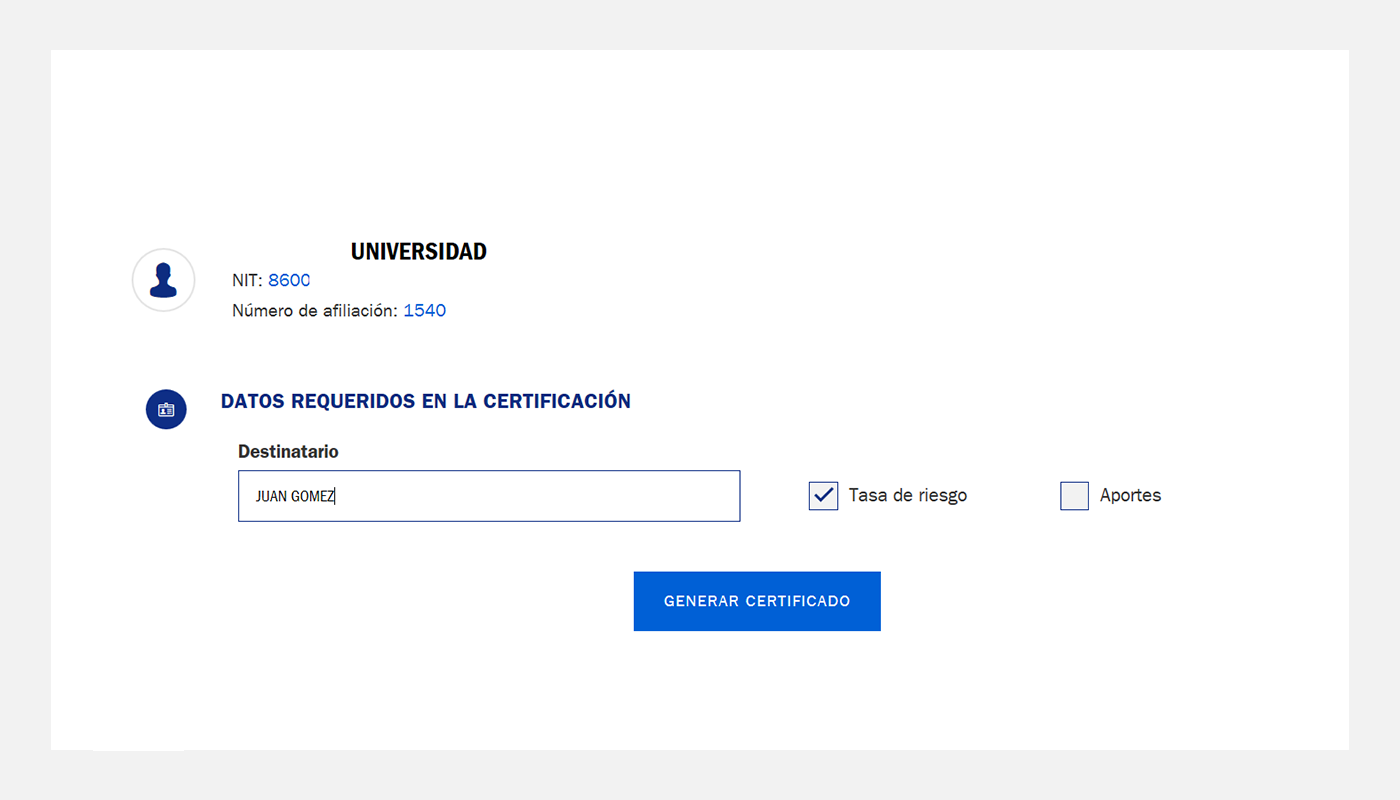
Task: Focus the Destinatario input field
Action: coord(489,496)
